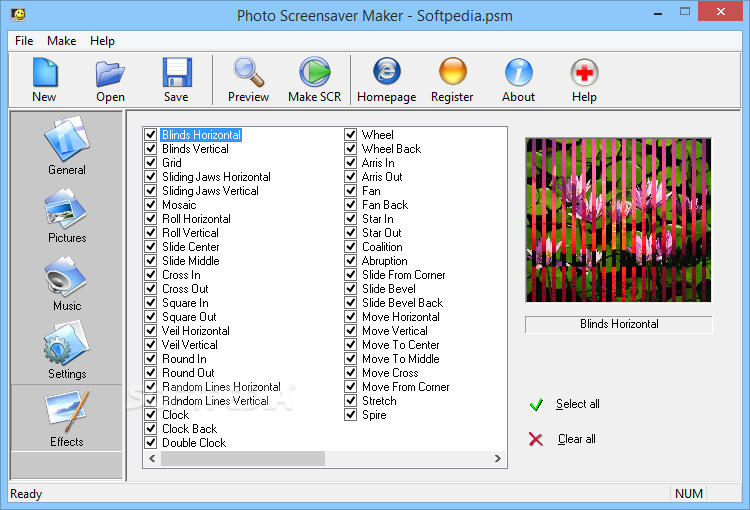
Task: Select the Slide From Corner effect name
Action: pyautogui.click(x=404, y=275)
